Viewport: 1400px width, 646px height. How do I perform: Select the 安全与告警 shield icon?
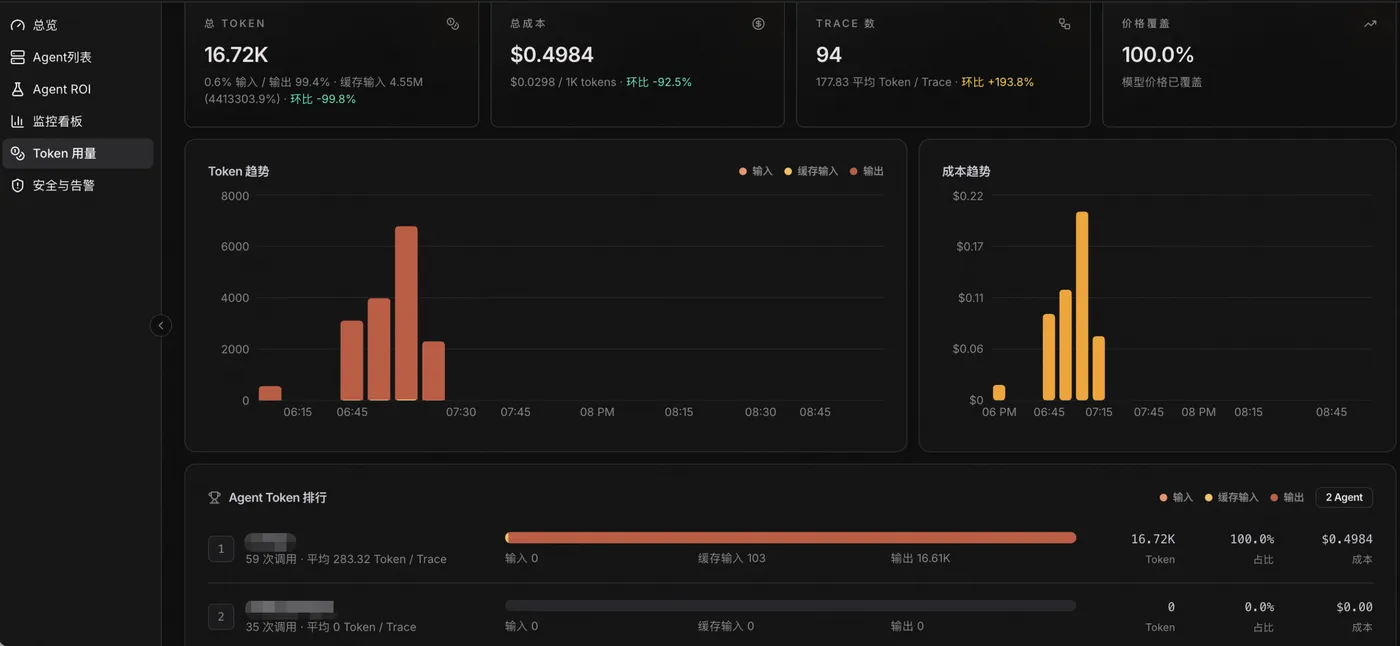point(17,185)
